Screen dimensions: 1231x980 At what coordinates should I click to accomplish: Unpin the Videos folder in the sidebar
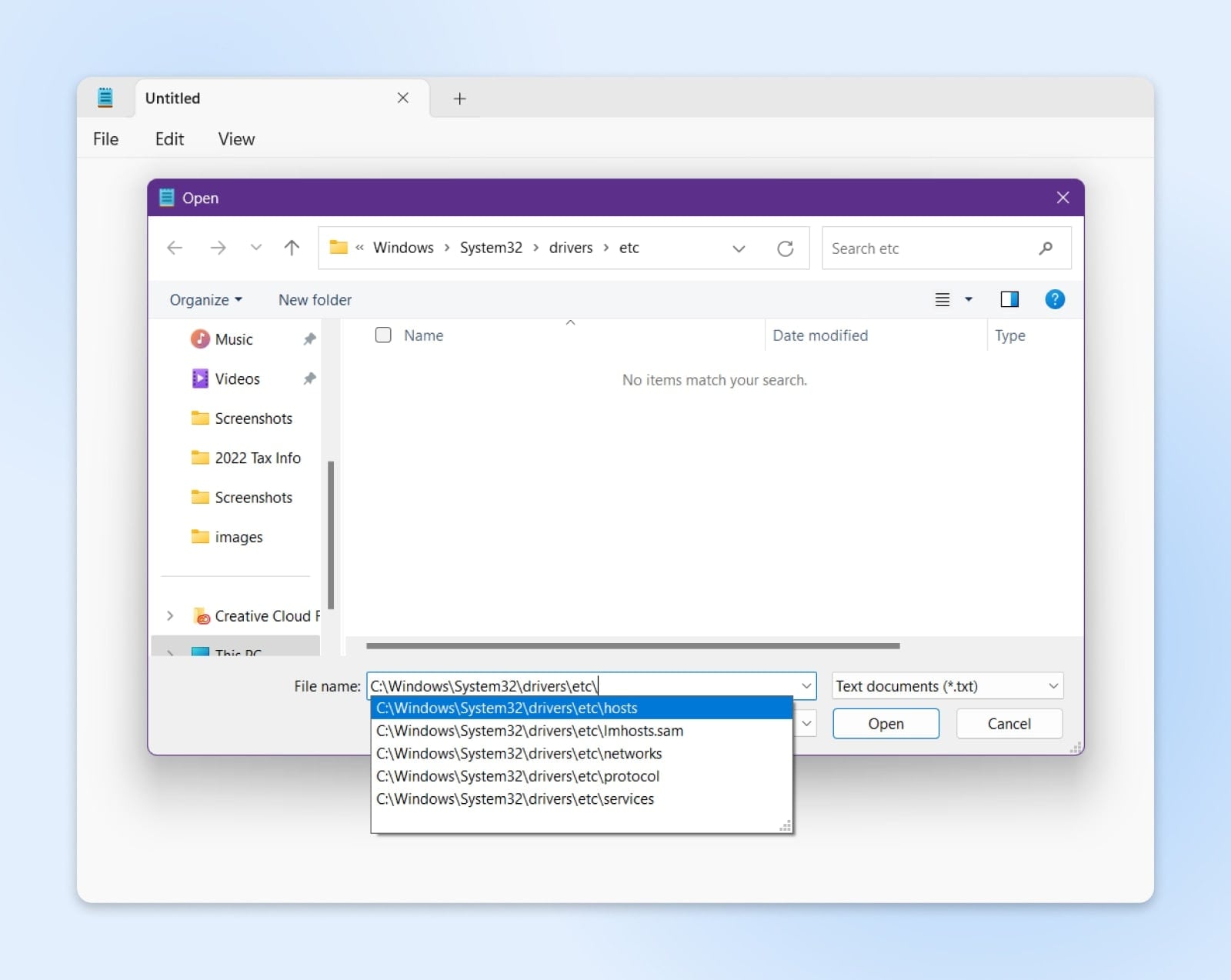point(309,378)
